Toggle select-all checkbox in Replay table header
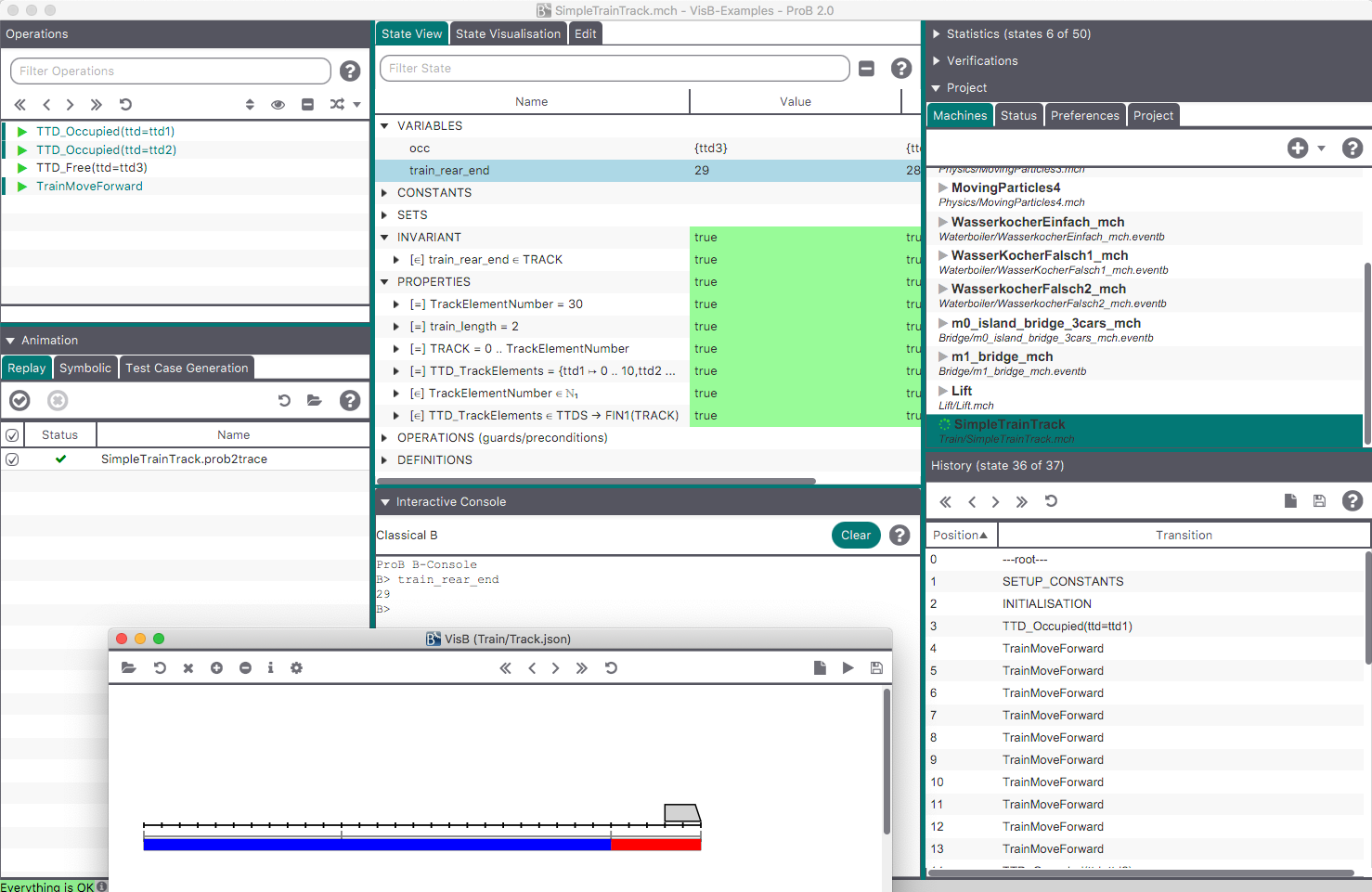This screenshot has width=1372, height=892. (x=12, y=435)
